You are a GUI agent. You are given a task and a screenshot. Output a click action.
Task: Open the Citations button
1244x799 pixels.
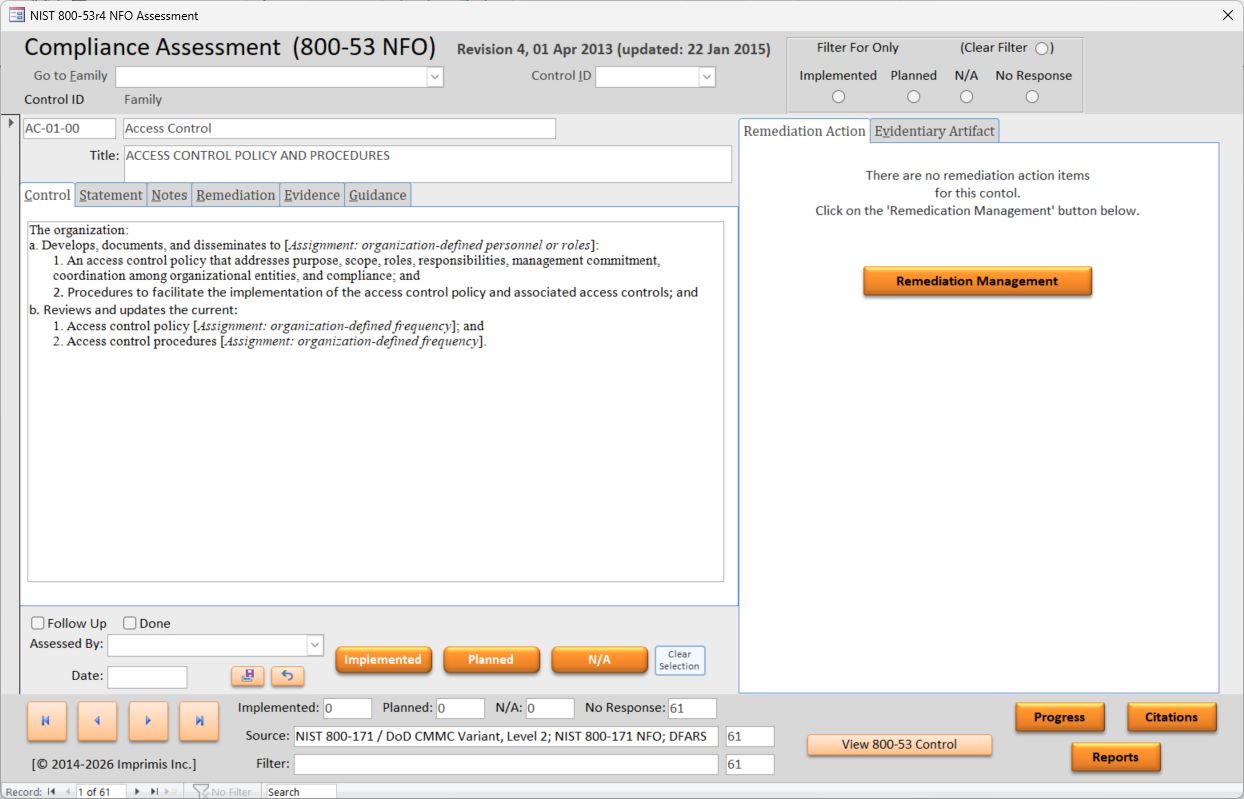point(1172,717)
